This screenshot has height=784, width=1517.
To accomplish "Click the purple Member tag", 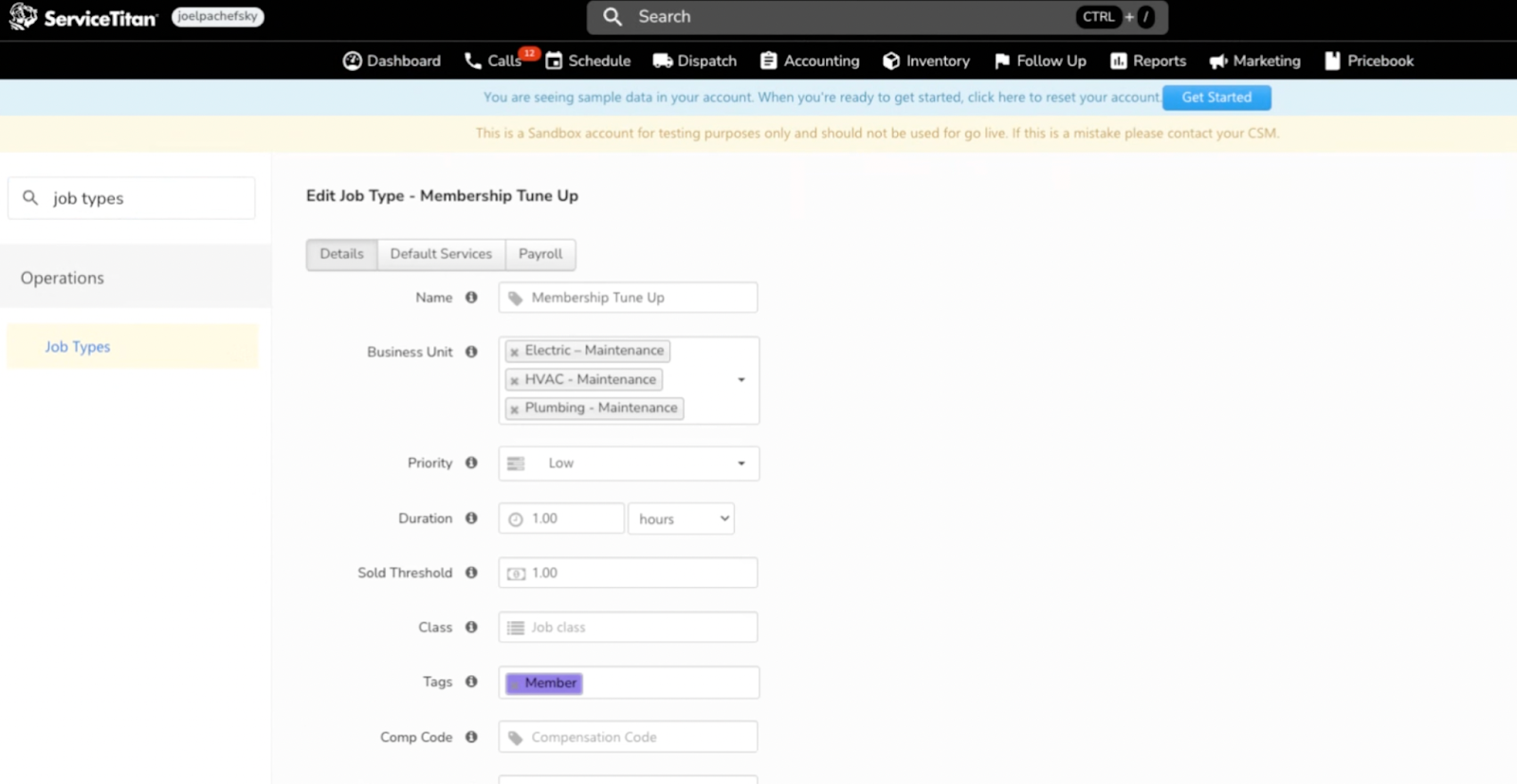I will click(x=544, y=683).
